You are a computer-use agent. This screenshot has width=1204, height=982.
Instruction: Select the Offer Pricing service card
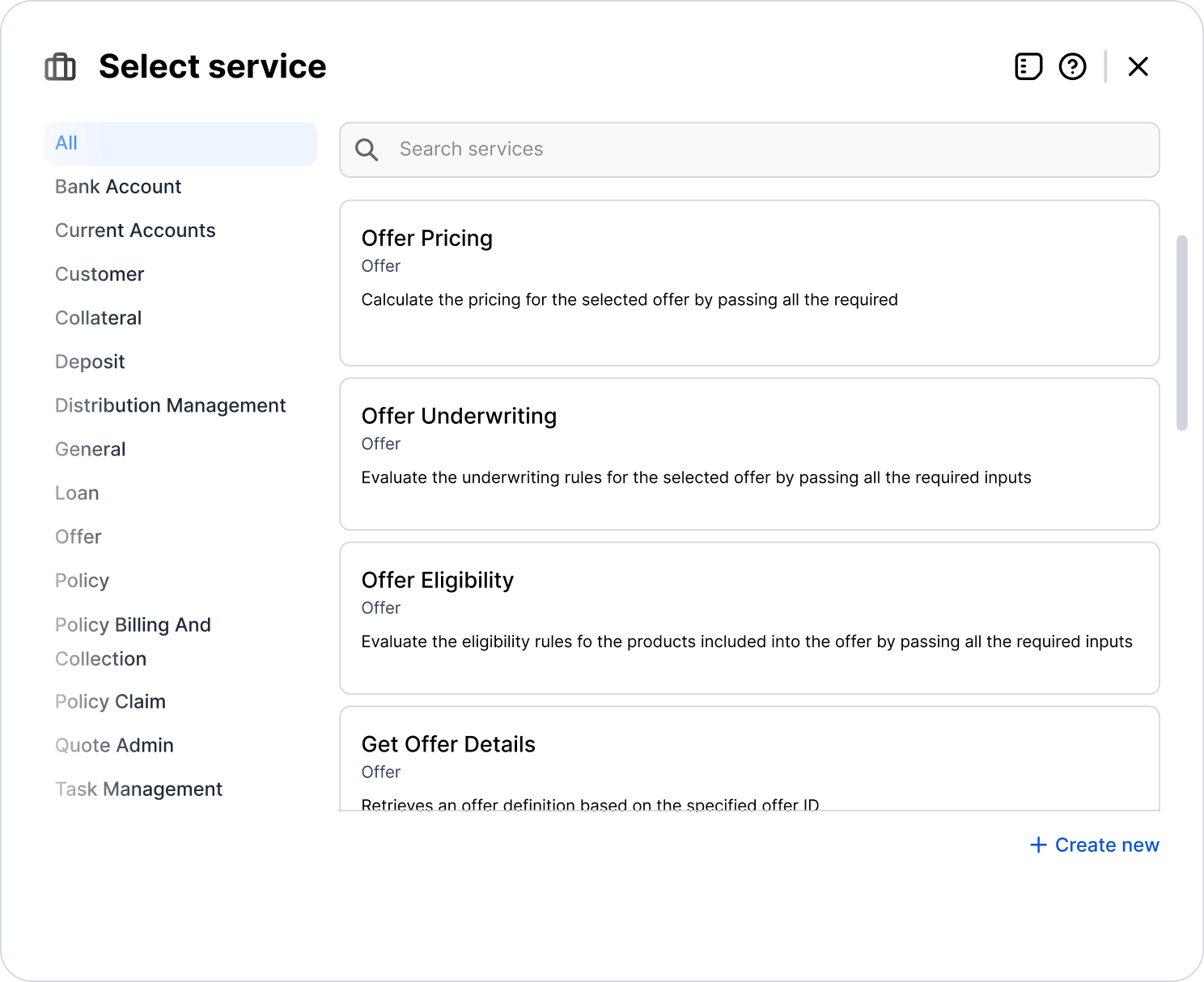pyautogui.click(x=749, y=283)
